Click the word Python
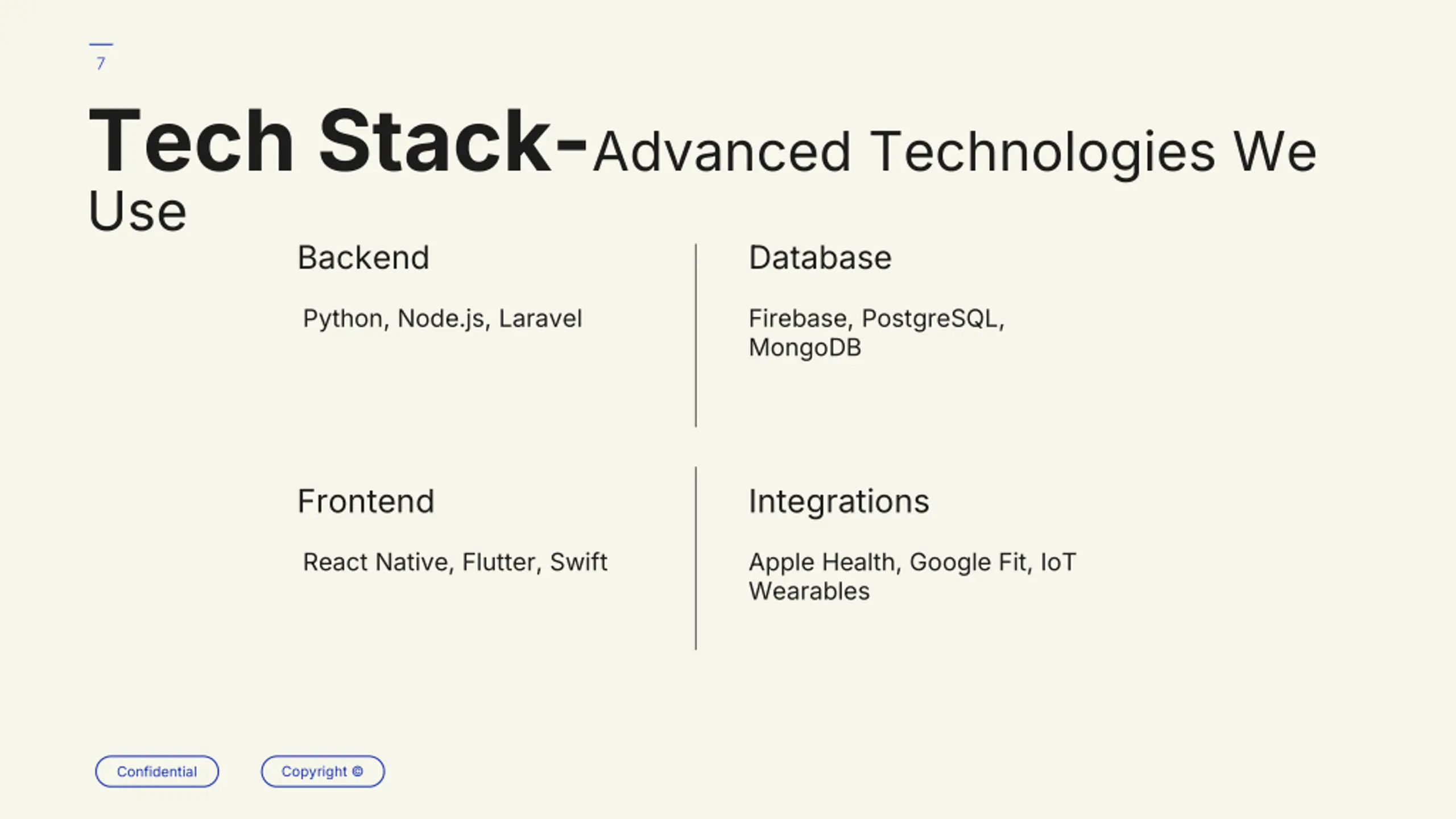 click(x=343, y=318)
